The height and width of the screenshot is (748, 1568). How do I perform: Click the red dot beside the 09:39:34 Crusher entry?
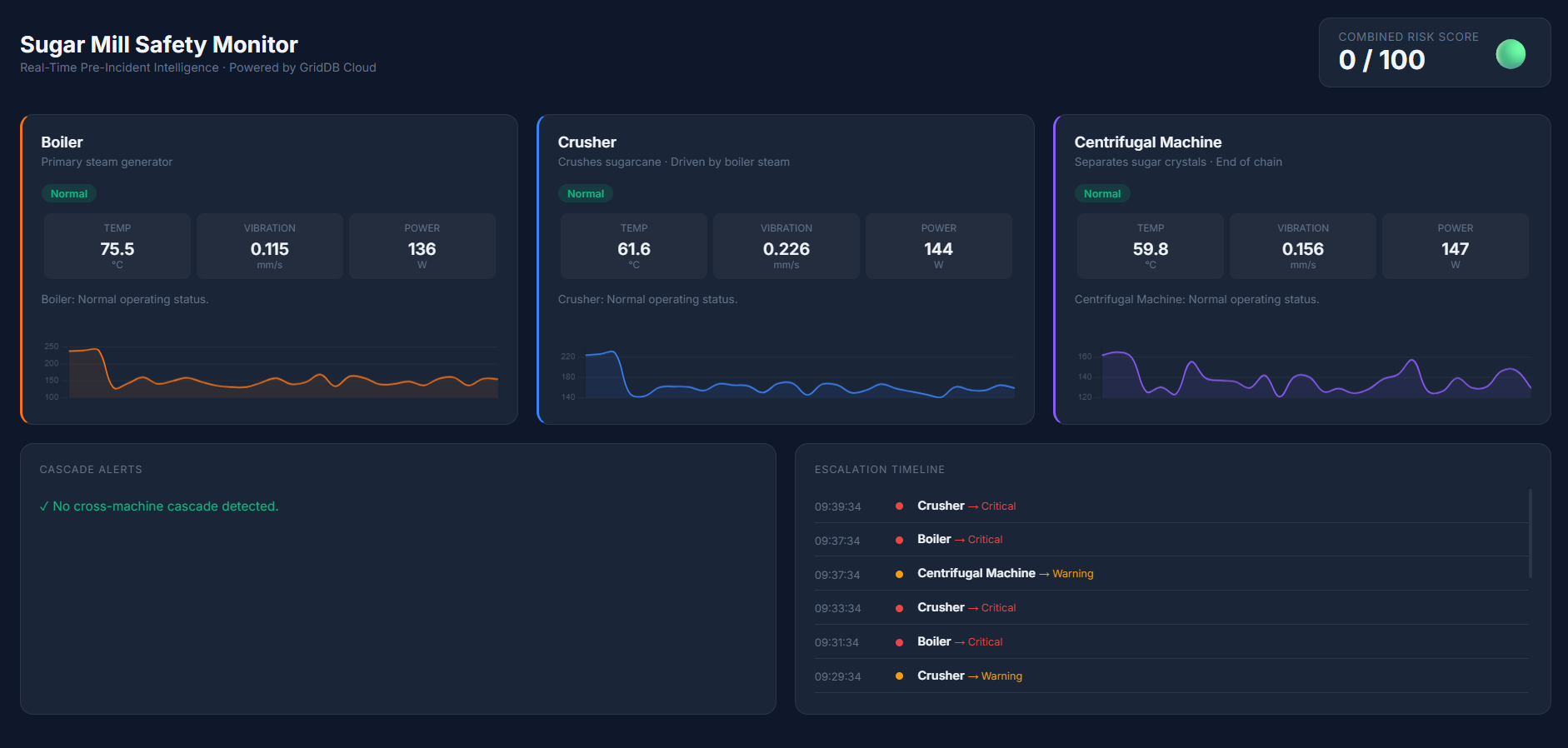(x=899, y=506)
